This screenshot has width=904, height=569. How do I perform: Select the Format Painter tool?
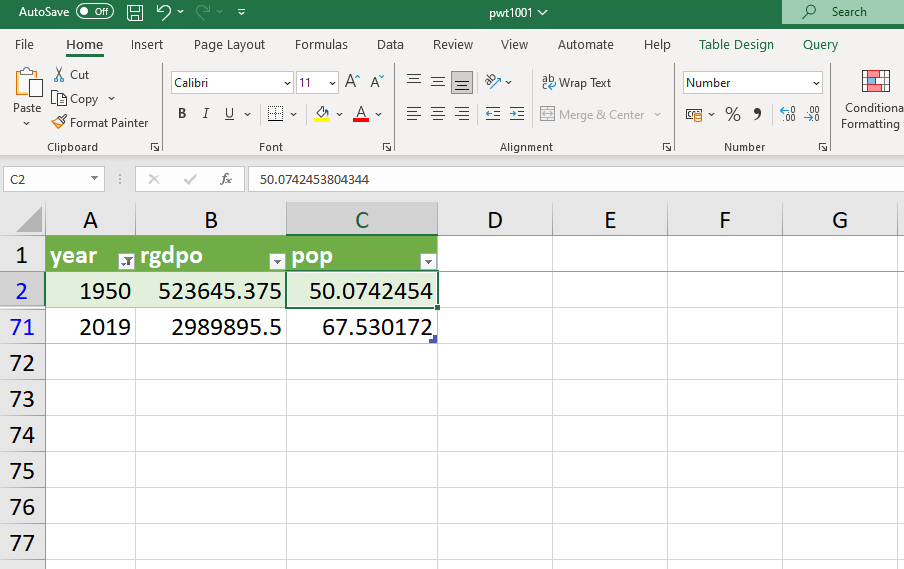(99, 123)
